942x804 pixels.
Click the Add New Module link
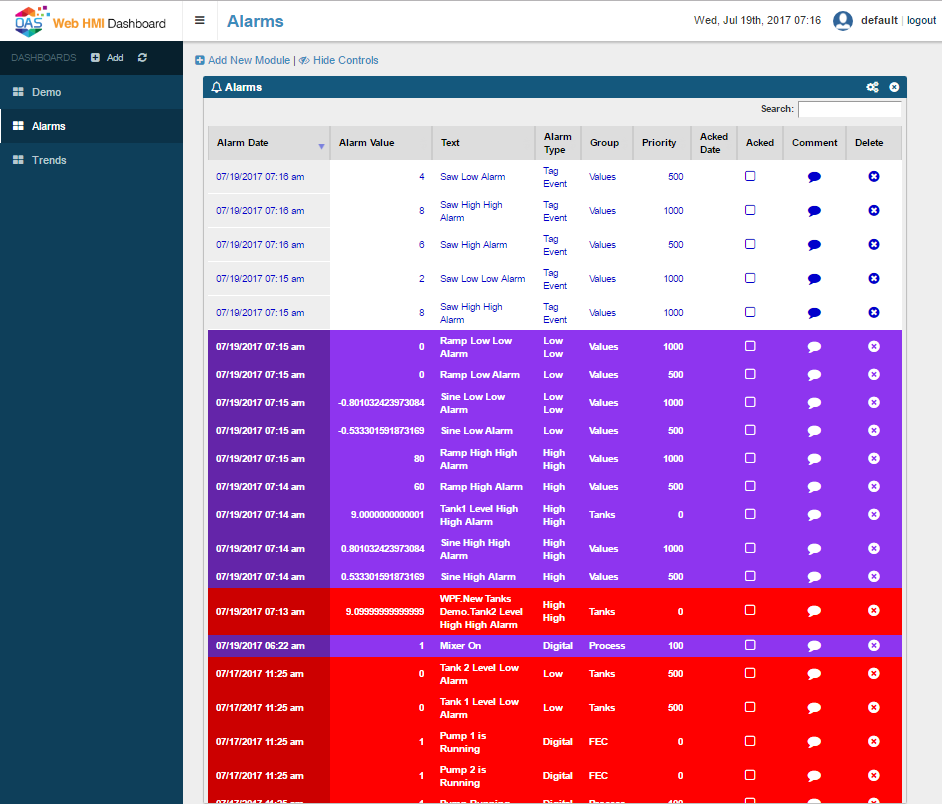point(243,60)
